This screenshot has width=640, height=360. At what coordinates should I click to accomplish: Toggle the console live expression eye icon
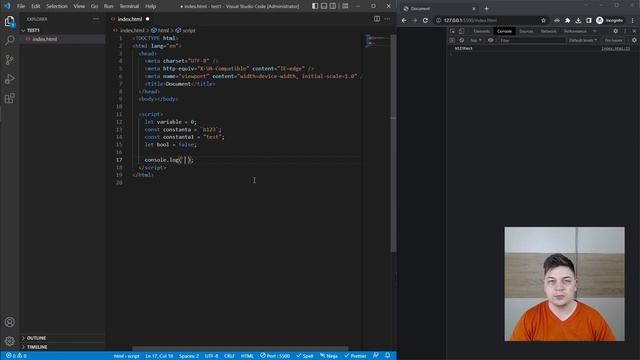491,40
